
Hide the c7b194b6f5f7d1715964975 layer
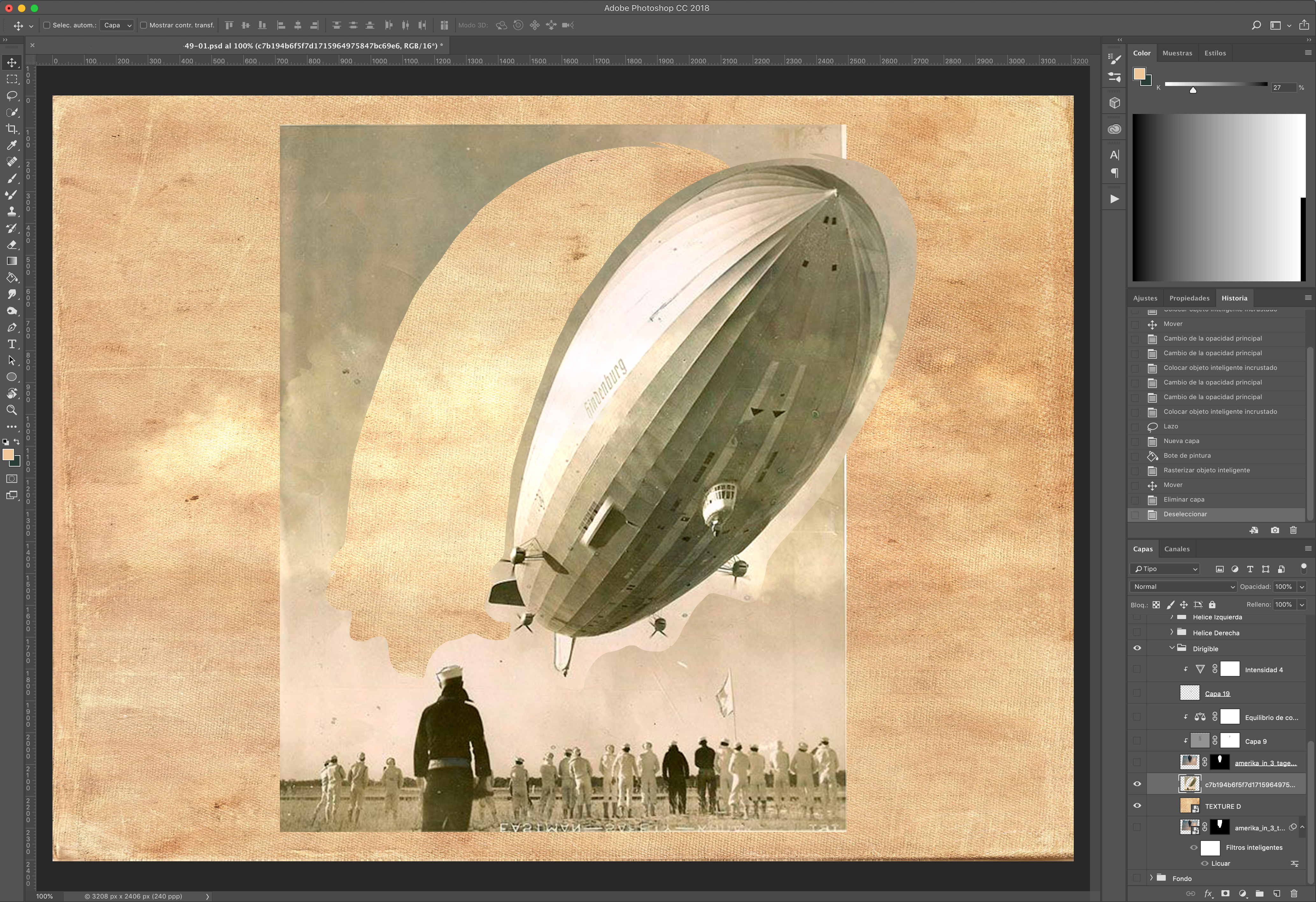[x=1137, y=784]
